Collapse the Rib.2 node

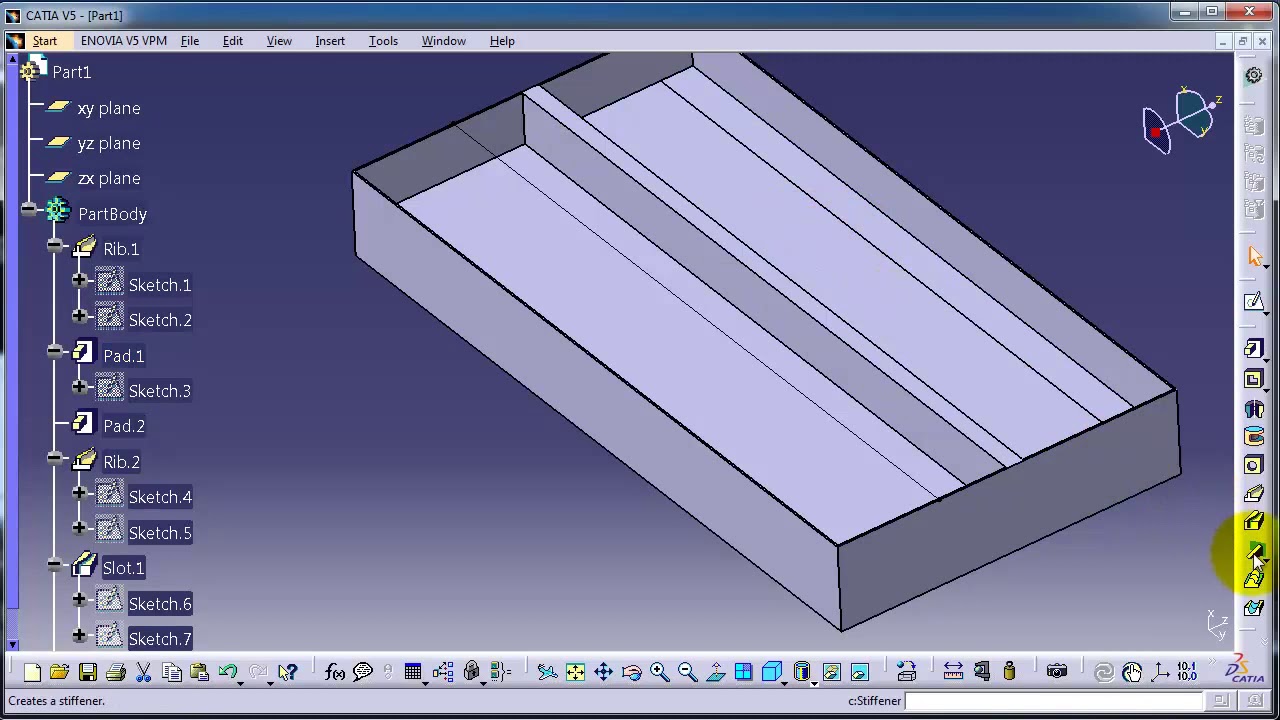point(54,458)
